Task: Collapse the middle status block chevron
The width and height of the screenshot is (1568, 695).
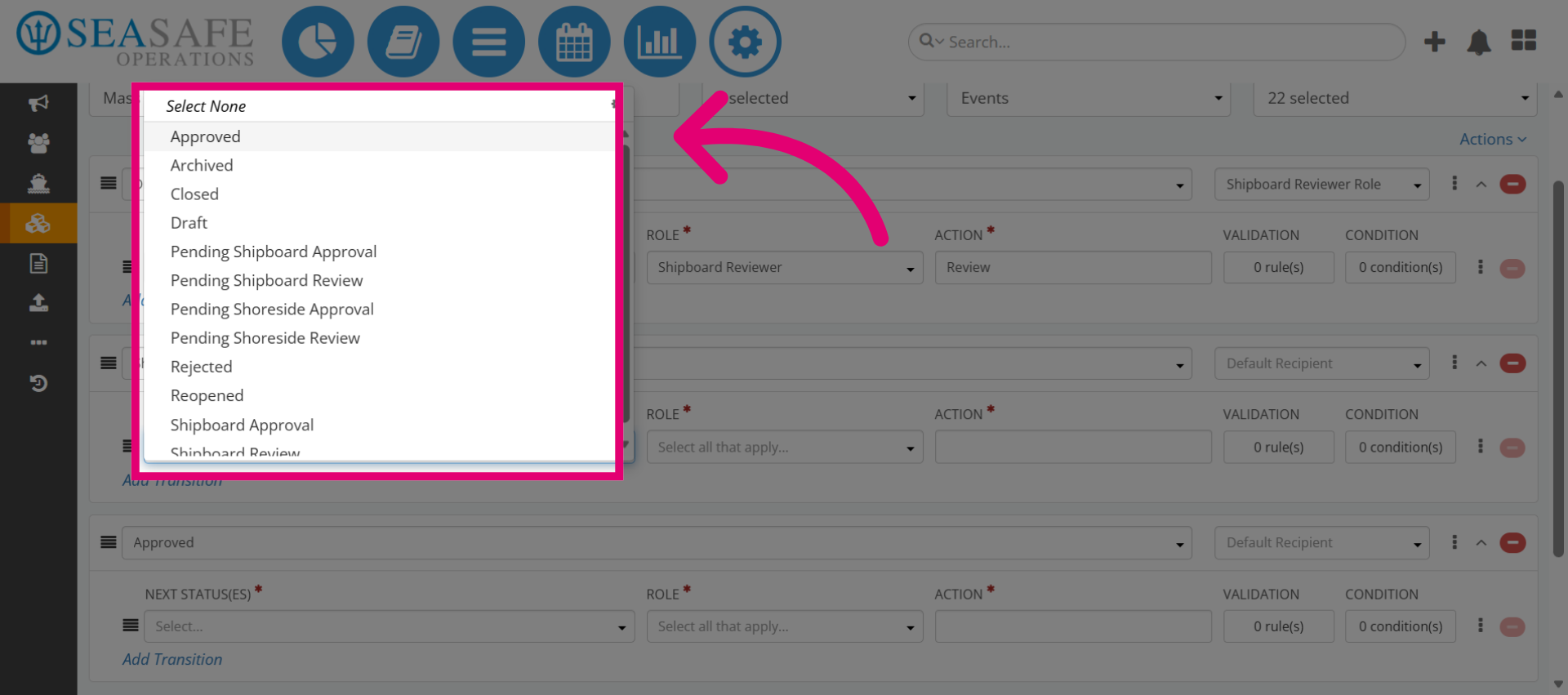Action: click(x=1481, y=363)
